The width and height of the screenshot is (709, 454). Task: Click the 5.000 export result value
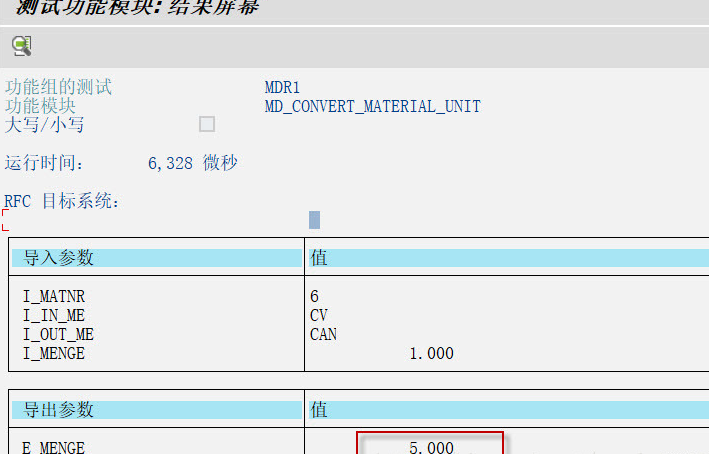point(431,447)
